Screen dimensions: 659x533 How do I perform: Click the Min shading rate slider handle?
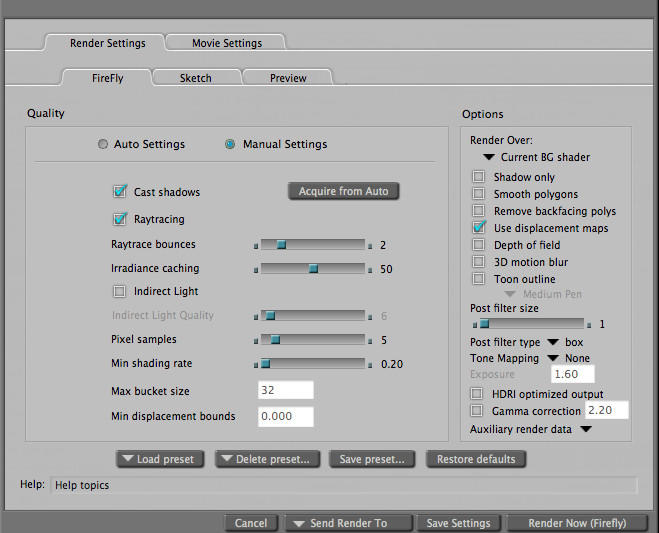(266, 364)
